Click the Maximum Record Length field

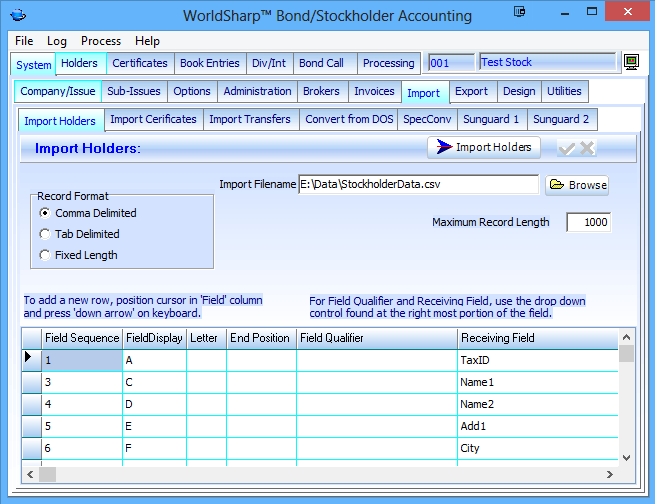588,223
